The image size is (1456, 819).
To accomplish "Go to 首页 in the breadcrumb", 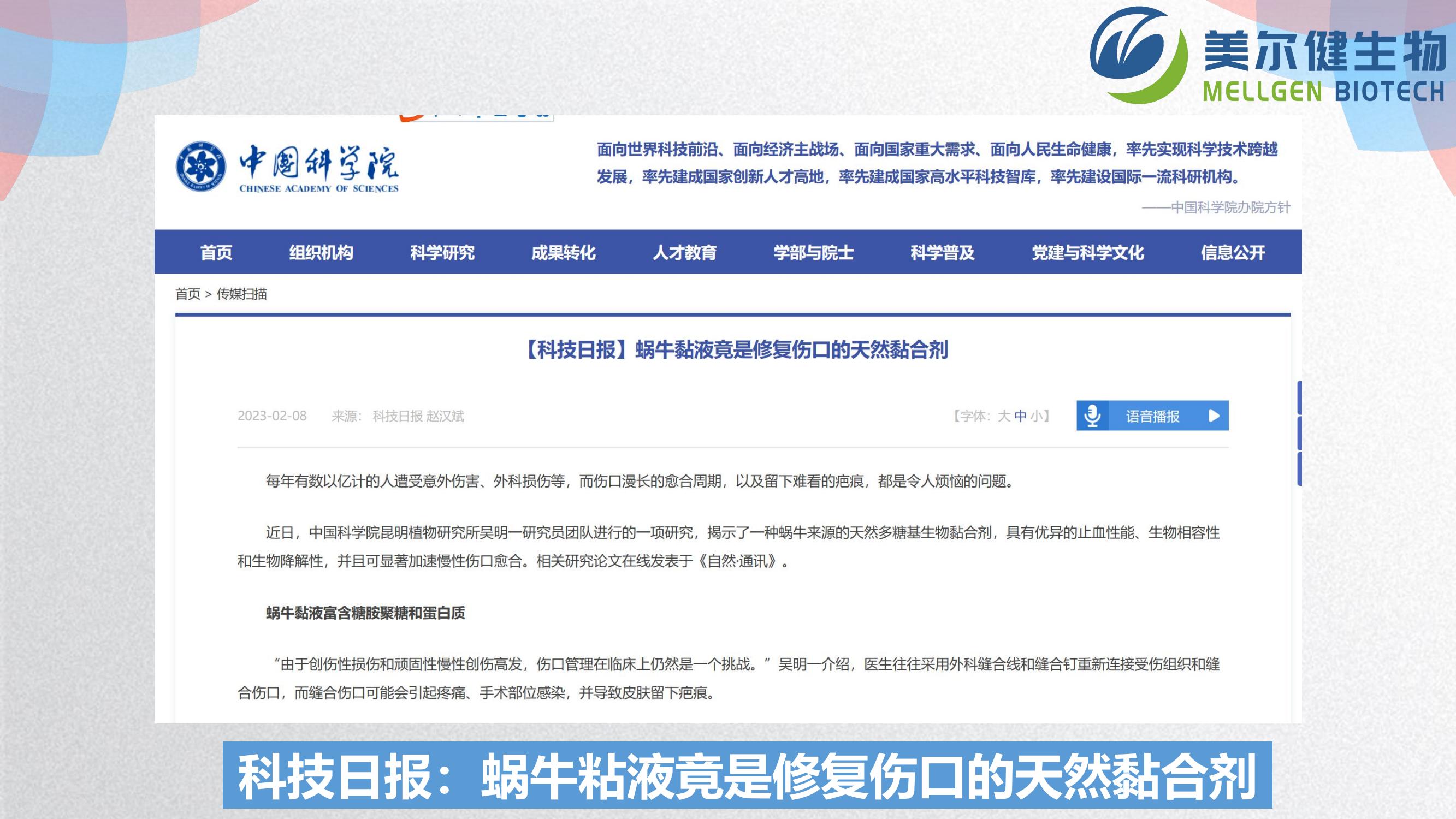I will click(188, 294).
